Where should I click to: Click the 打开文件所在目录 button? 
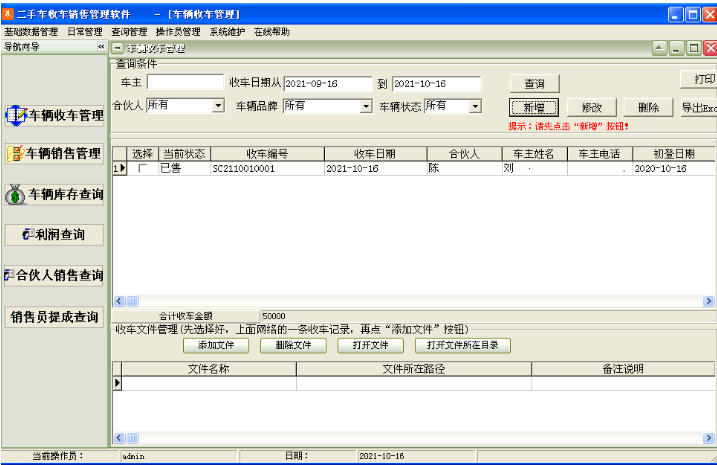[x=463, y=345]
